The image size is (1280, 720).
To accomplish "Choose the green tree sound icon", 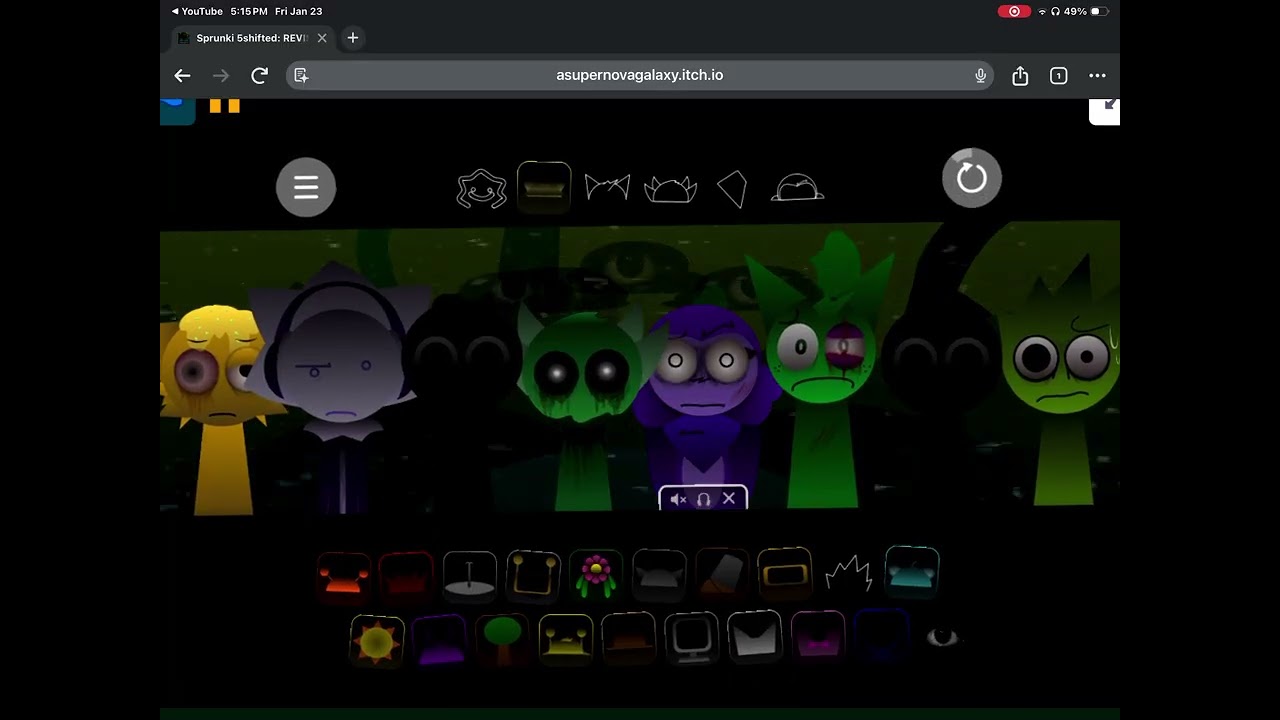I will click(x=502, y=640).
